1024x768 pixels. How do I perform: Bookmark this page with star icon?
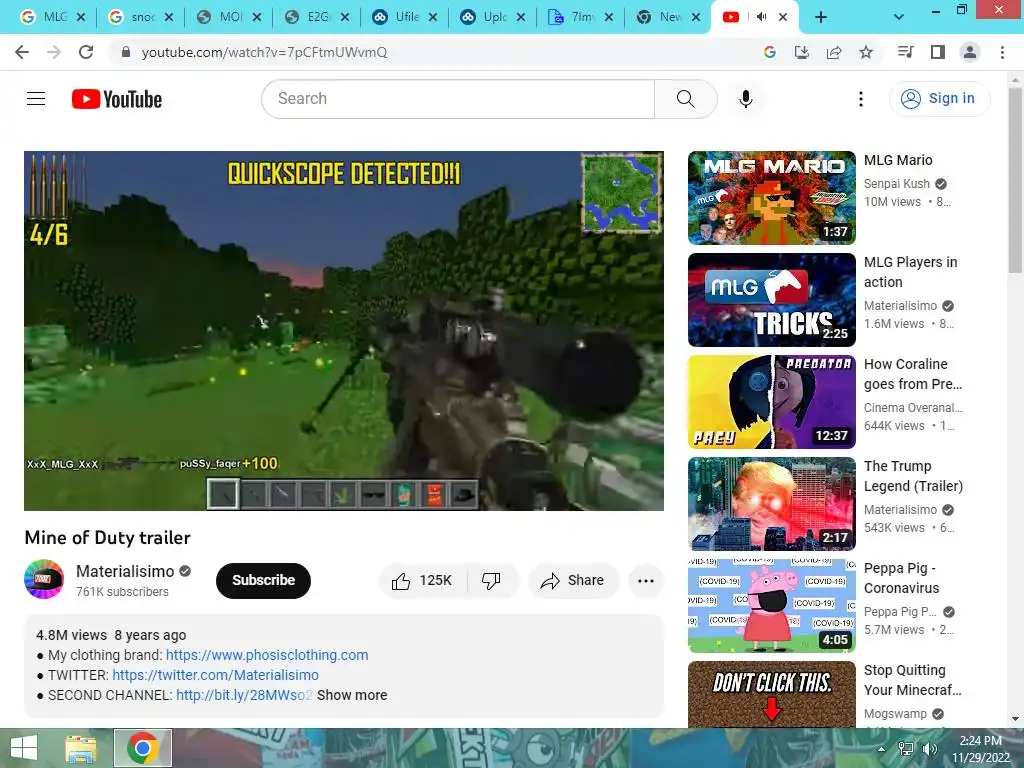pos(866,52)
